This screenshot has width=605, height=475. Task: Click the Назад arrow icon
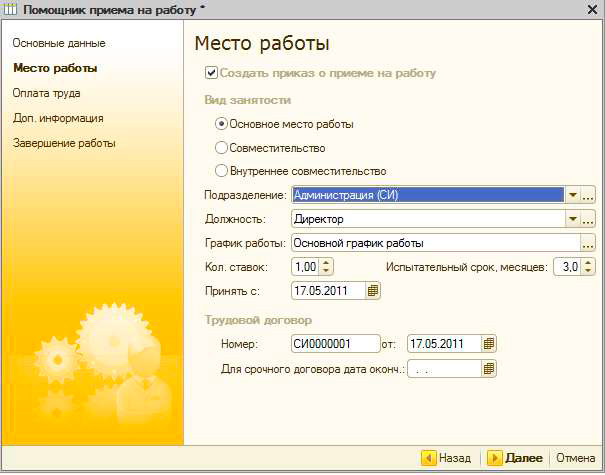[x=429, y=458]
